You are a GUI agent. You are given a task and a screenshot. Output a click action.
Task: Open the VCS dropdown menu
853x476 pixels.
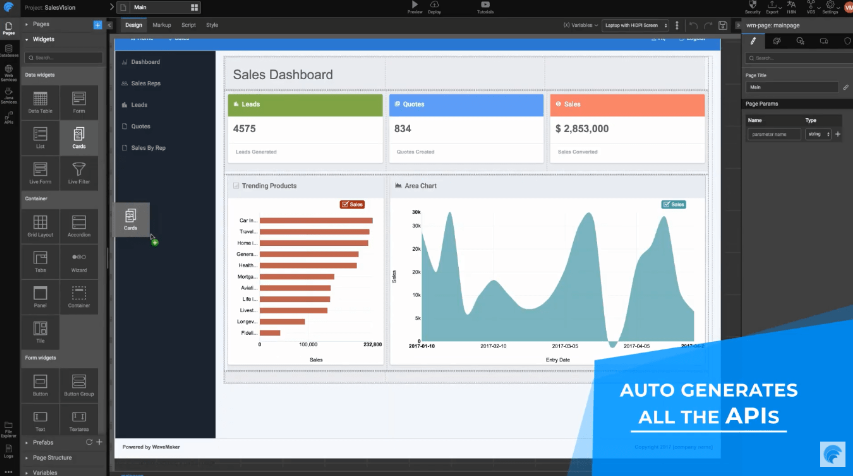pos(811,6)
